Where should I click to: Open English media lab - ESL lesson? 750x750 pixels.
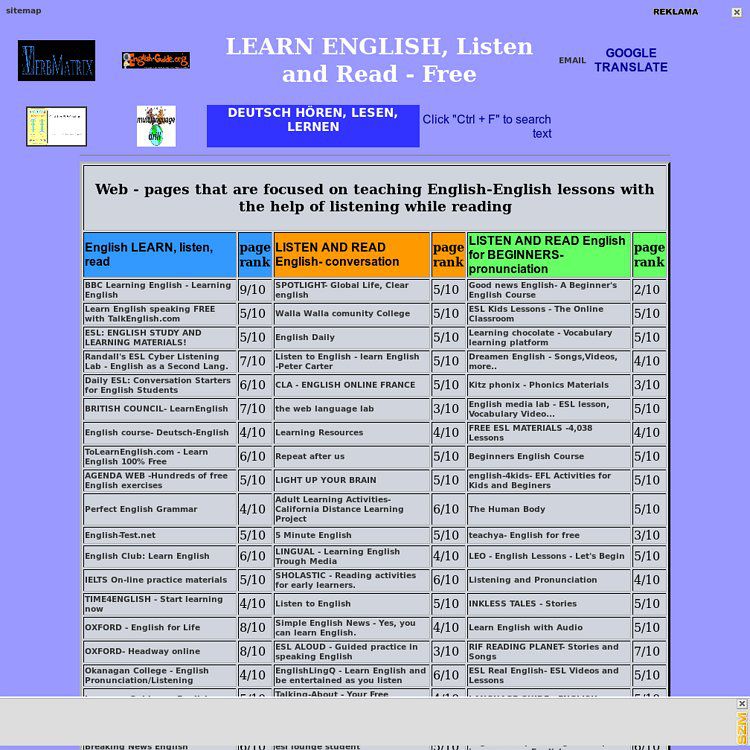[x=539, y=409]
